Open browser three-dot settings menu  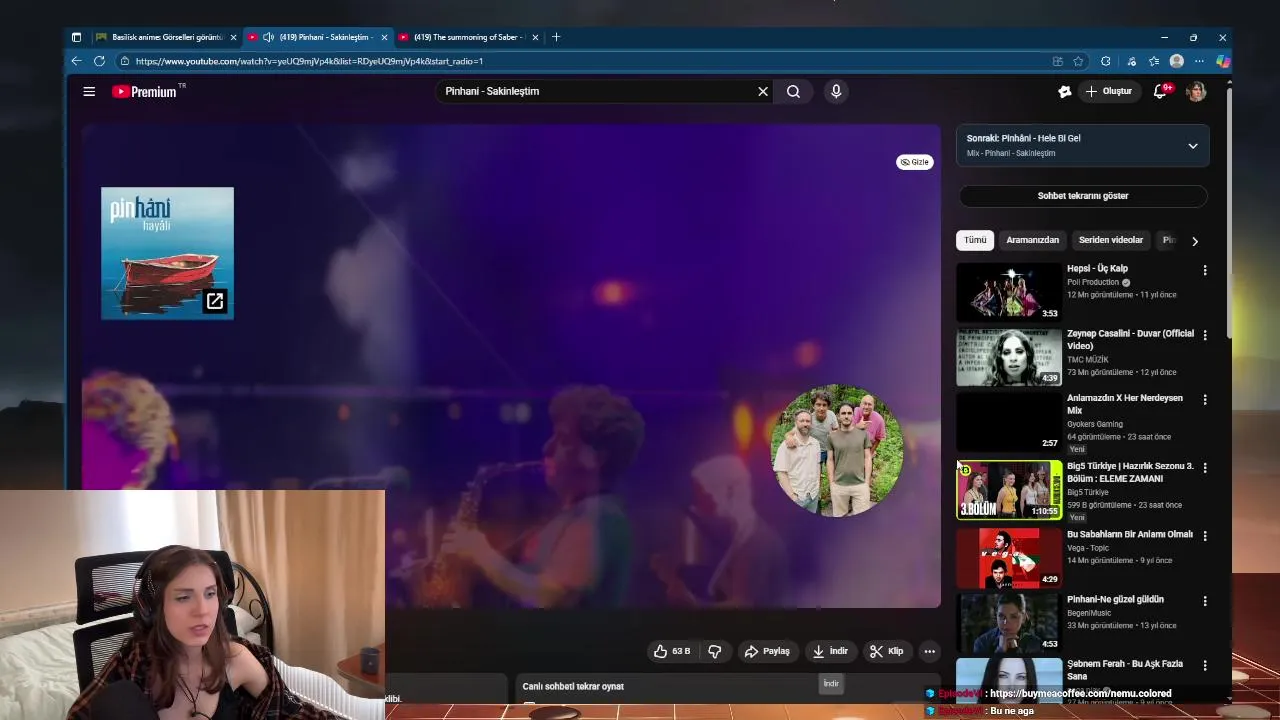coord(1199,61)
